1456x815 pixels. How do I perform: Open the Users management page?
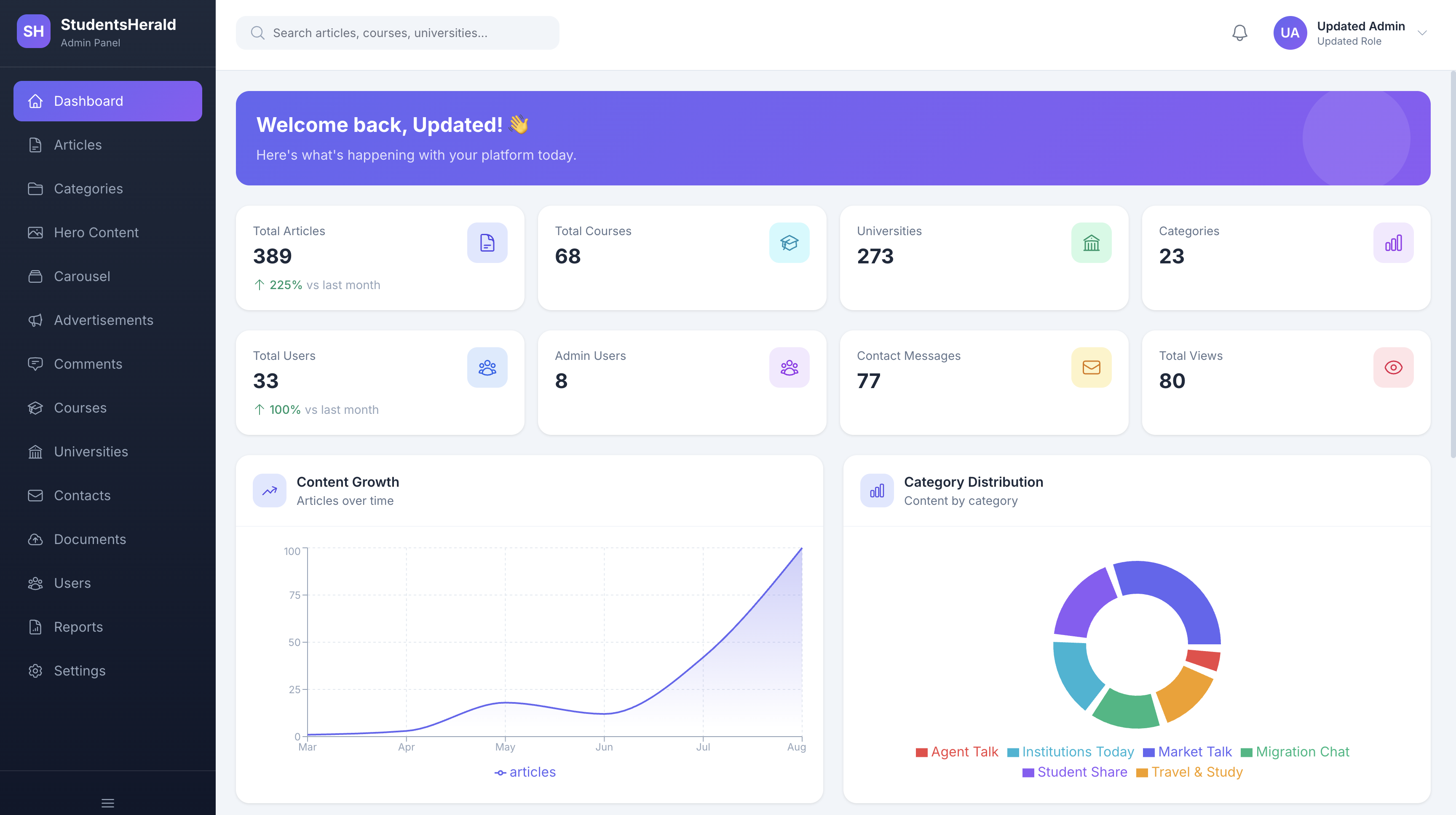(107, 583)
